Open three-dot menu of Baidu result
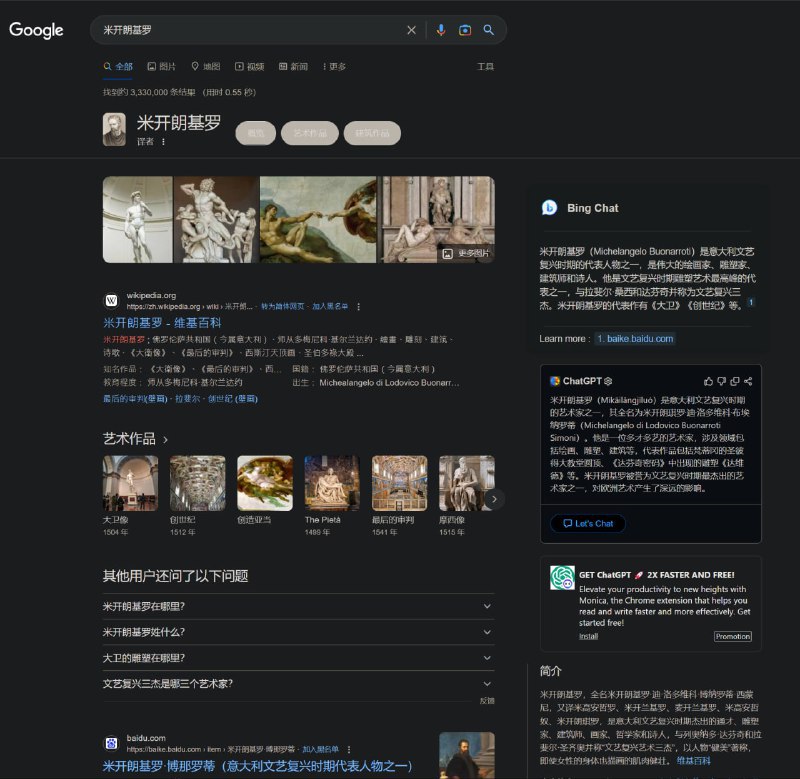 click(349, 749)
